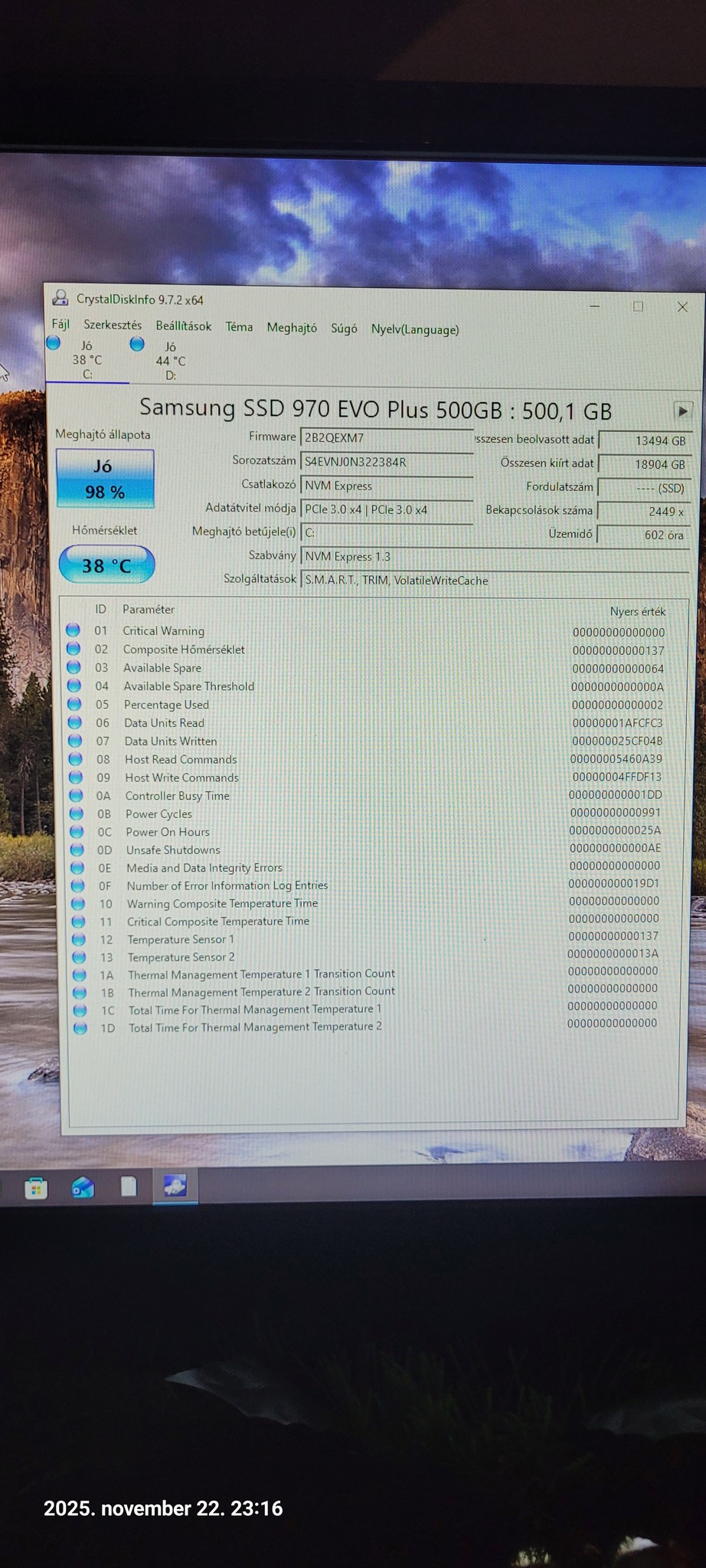The image size is (706, 1568).
Task: Open the Szerkesztés menu
Action: coord(113,325)
